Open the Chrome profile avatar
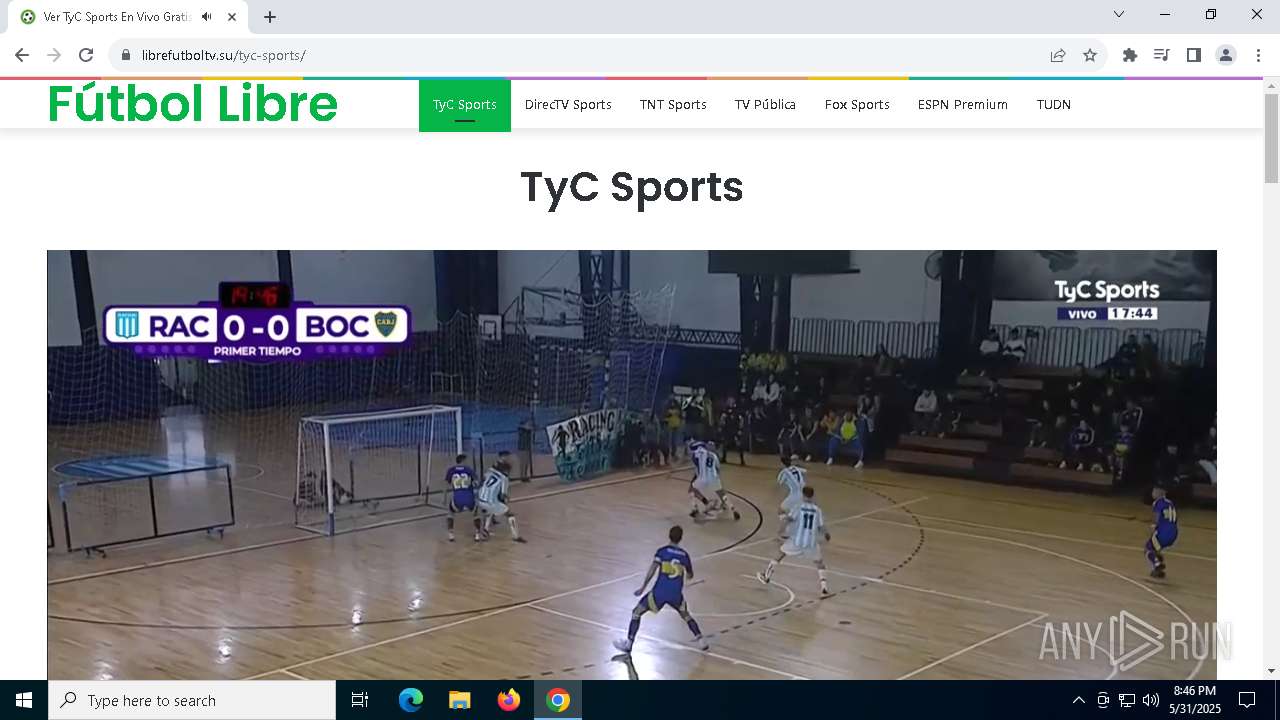Screen dimensions: 1280x720 tap(1226, 55)
